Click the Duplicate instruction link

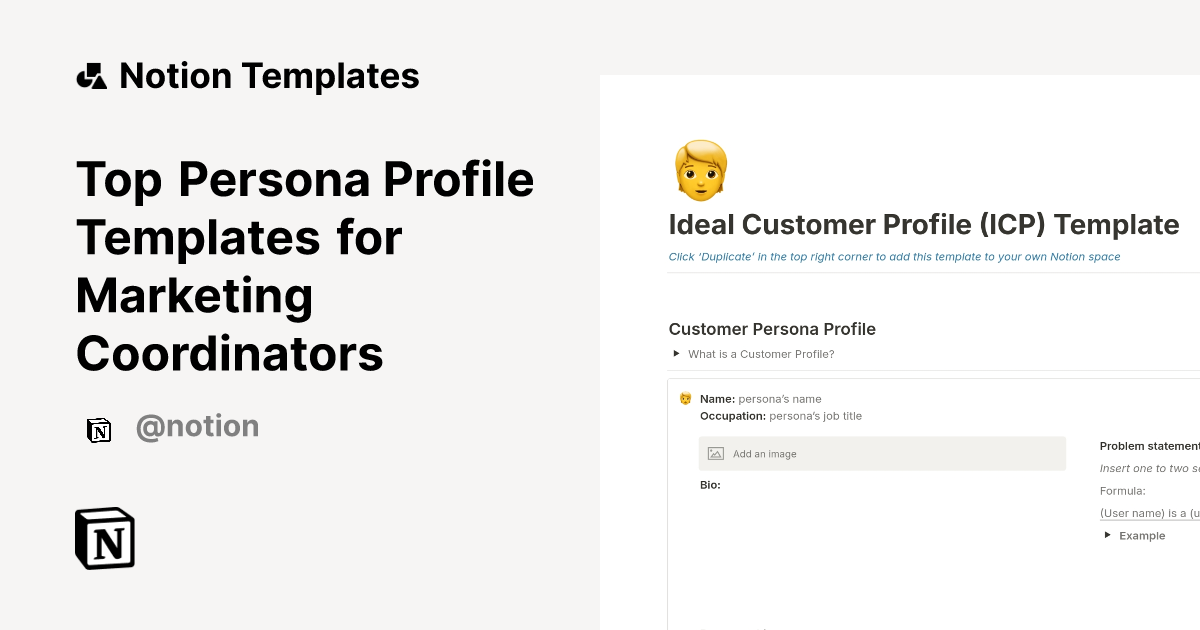click(894, 257)
